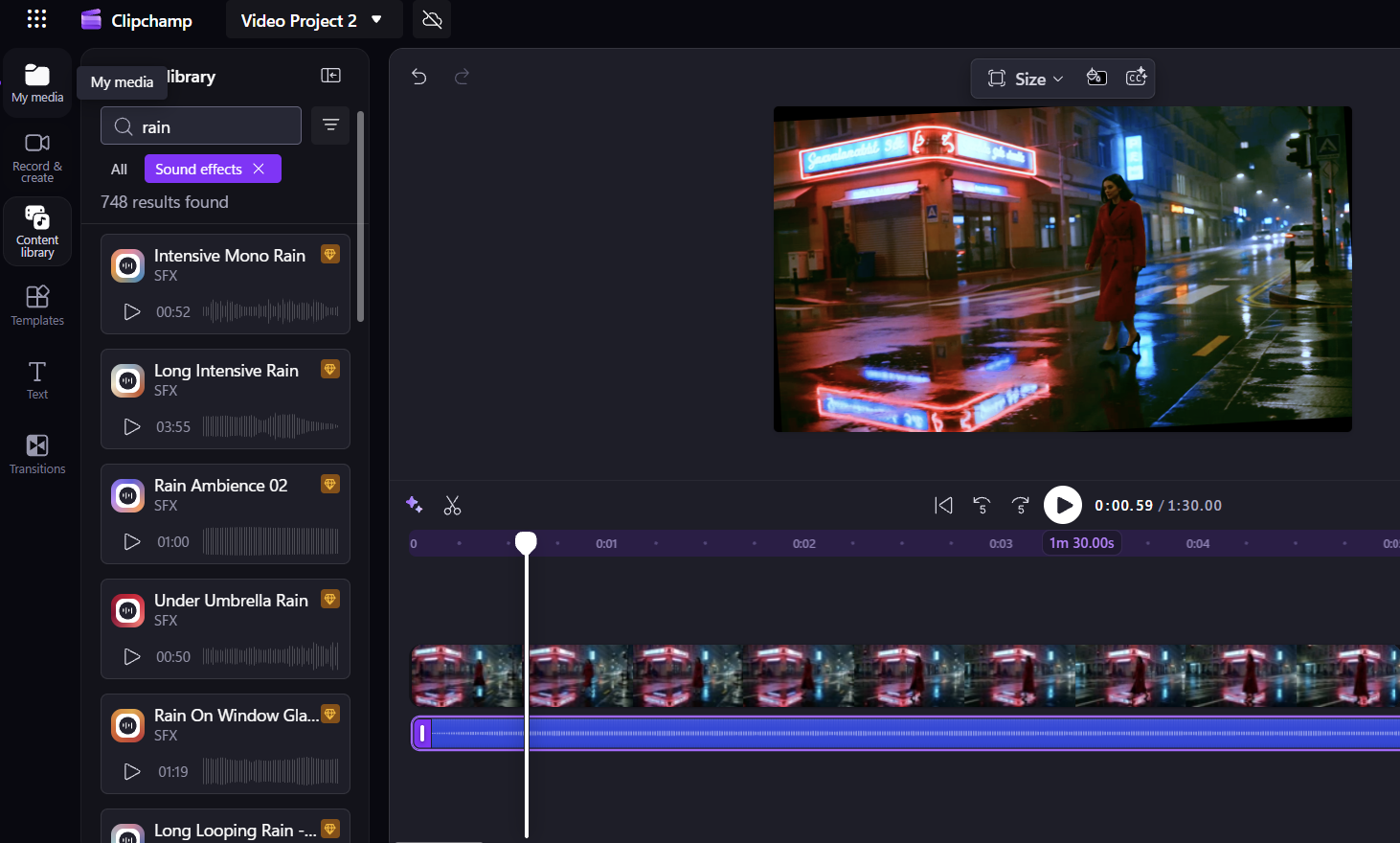Click premium badge on Under Umbrella Rain
Image resolution: width=1400 pixels, height=843 pixels.
[x=330, y=599]
